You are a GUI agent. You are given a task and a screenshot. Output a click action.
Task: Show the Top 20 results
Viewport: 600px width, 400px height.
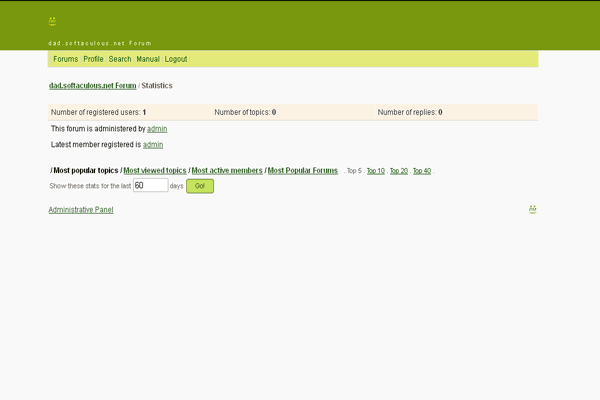pos(398,171)
